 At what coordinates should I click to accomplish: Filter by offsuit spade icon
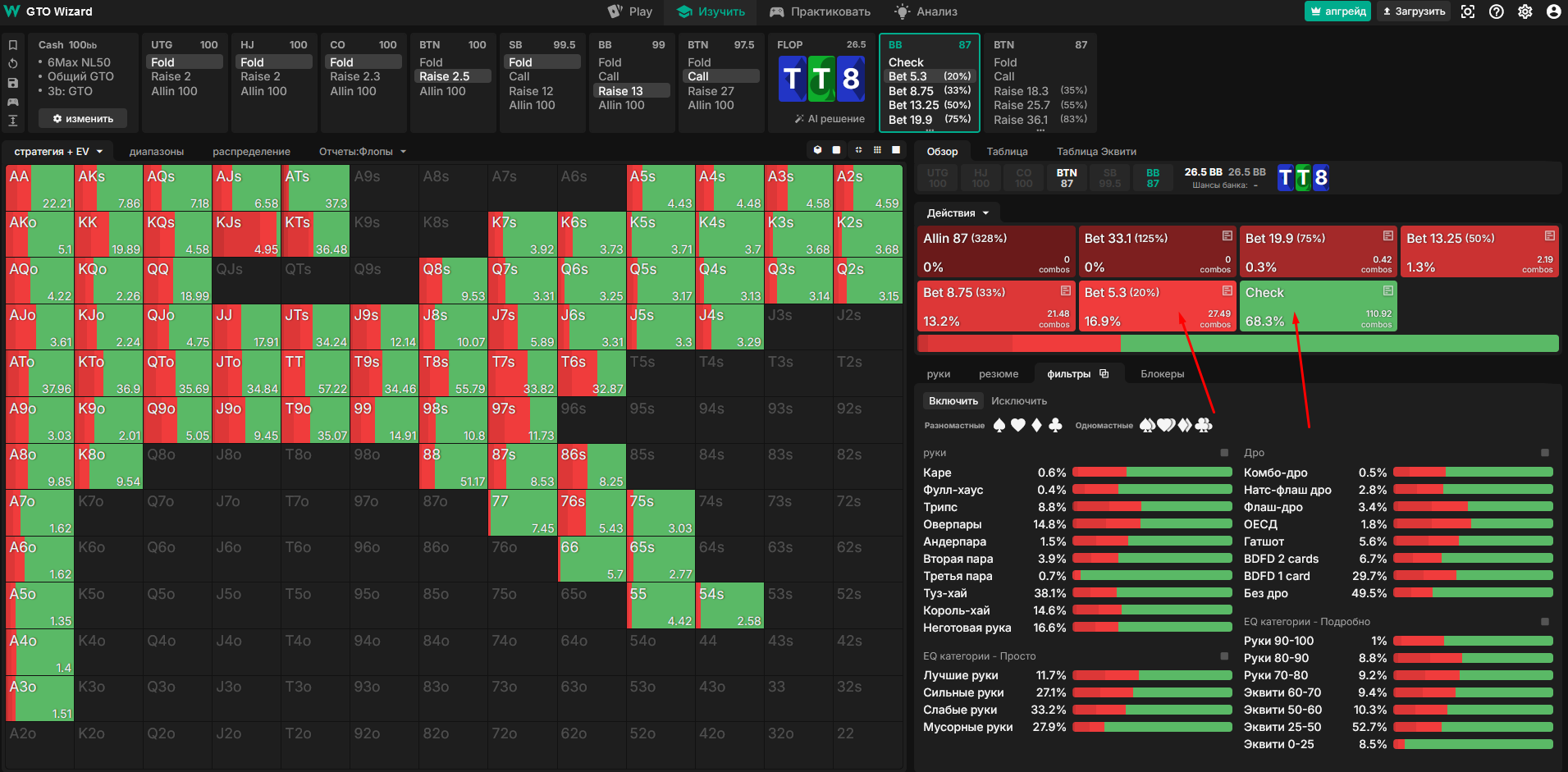[x=999, y=425]
